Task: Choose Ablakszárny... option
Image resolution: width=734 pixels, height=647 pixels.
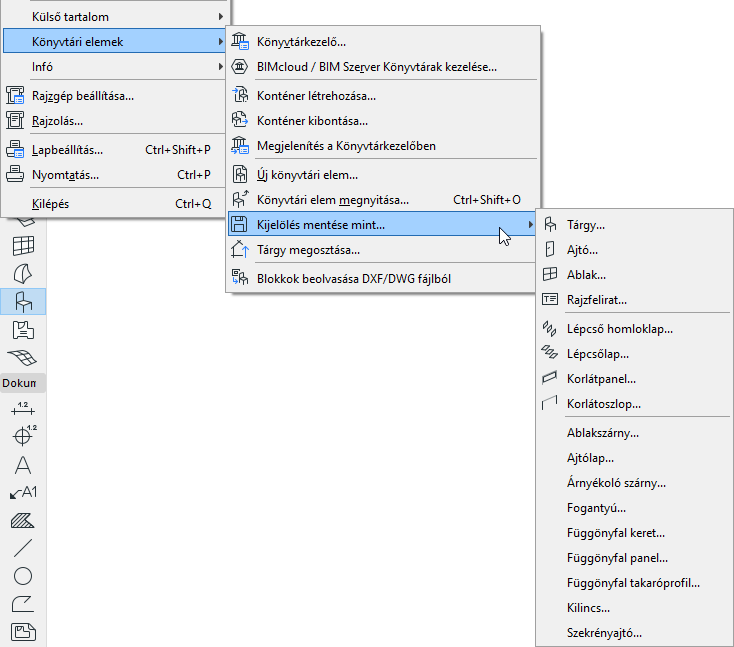Action: [x=634, y=433]
